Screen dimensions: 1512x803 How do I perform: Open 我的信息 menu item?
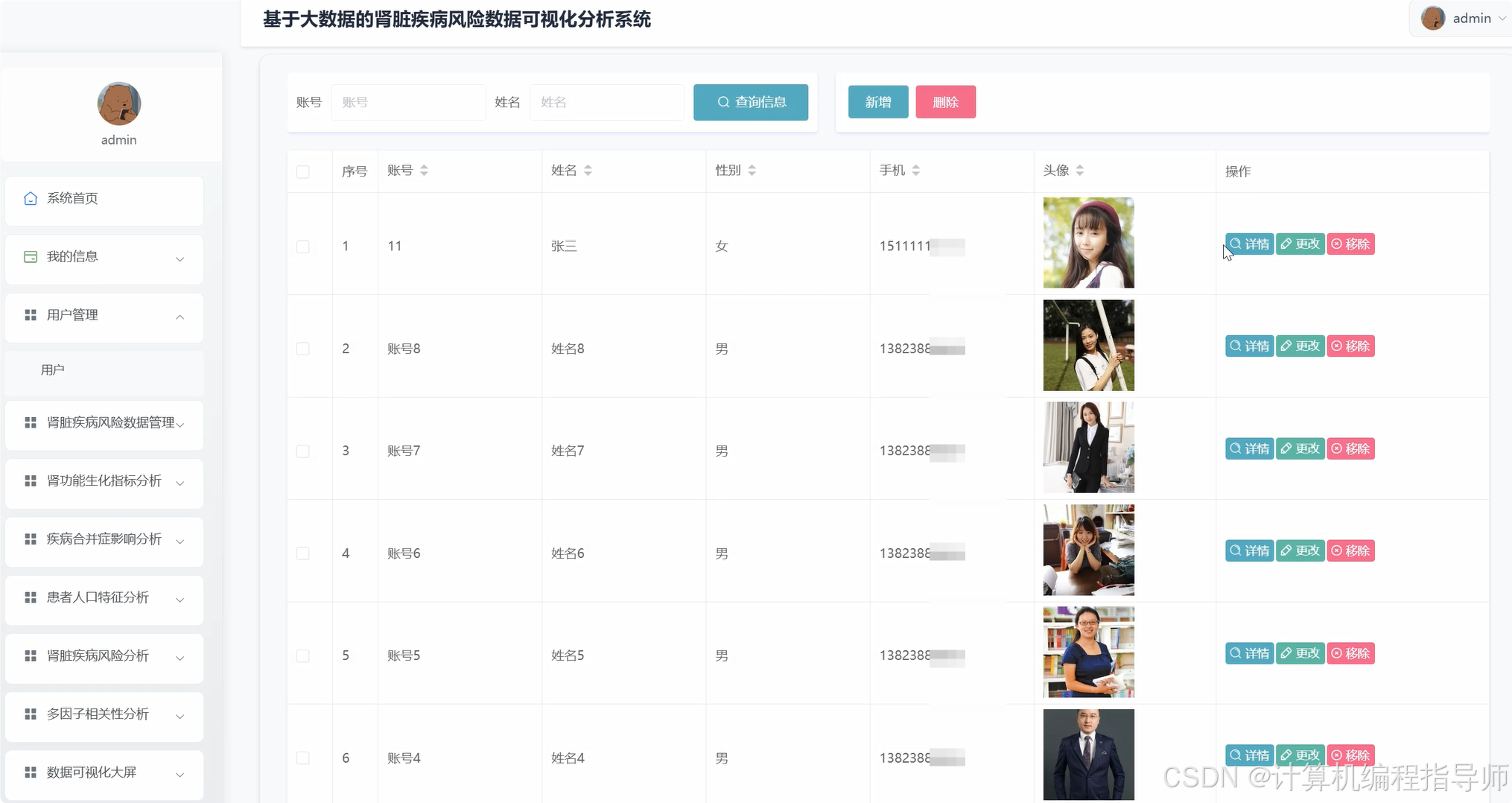[x=104, y=258]
